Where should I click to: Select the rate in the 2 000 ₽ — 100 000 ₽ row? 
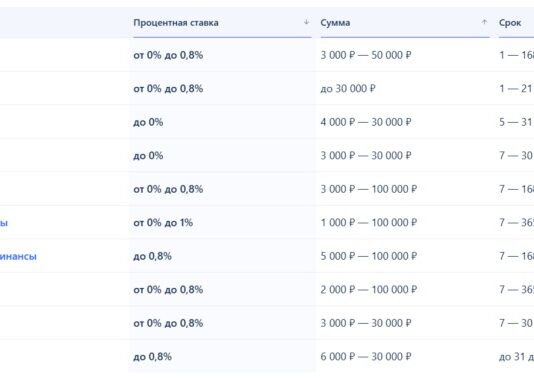tap(168, 289)
